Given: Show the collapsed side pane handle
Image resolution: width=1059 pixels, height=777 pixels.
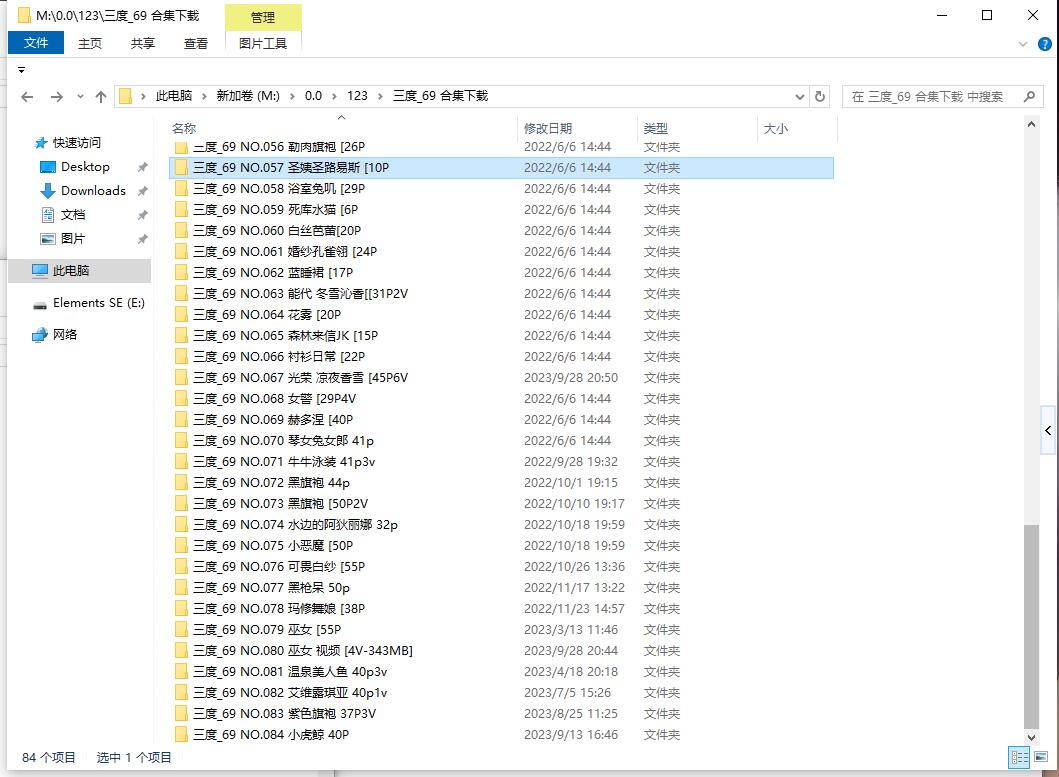Looking at the screenshot, I should [x=1047, y=431].
